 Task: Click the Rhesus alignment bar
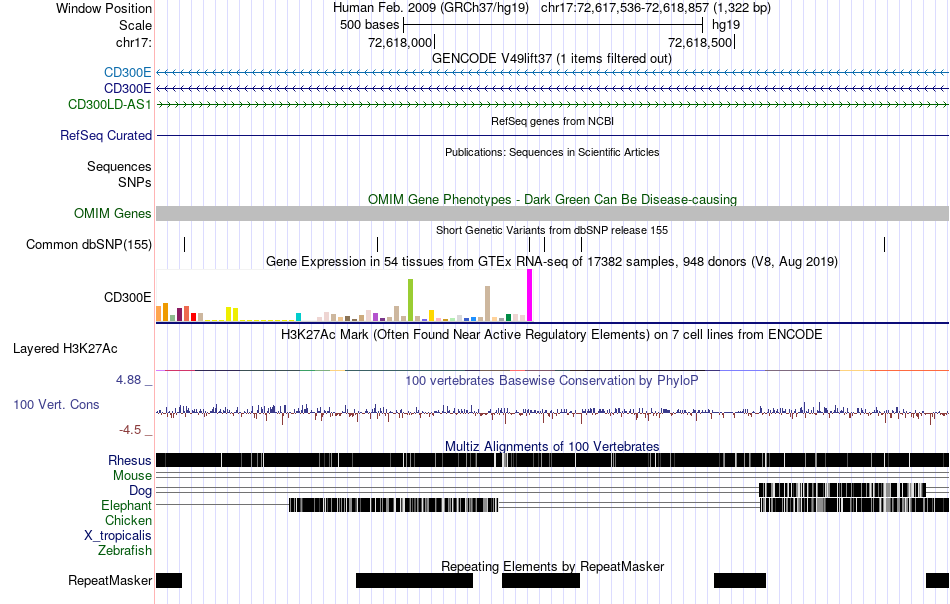552,460
